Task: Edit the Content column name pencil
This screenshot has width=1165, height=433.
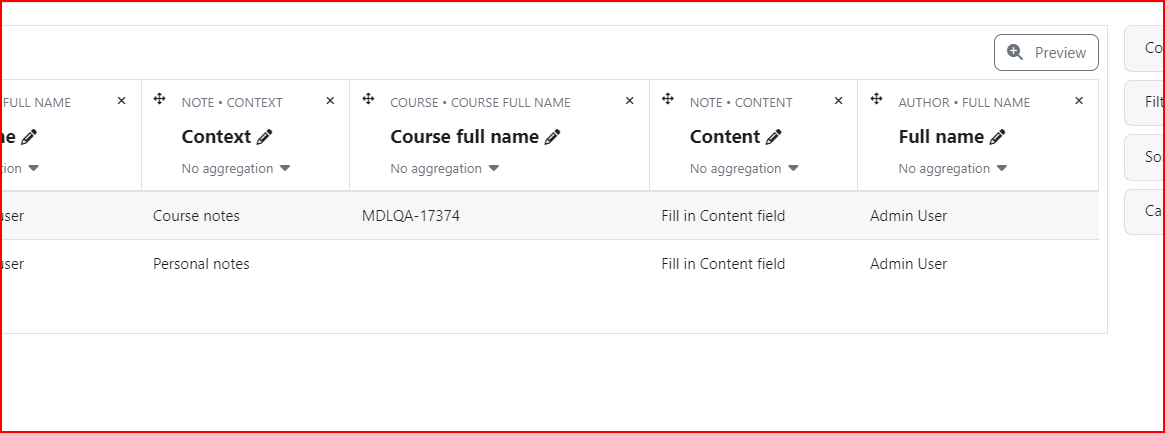Action: point(773,137)
